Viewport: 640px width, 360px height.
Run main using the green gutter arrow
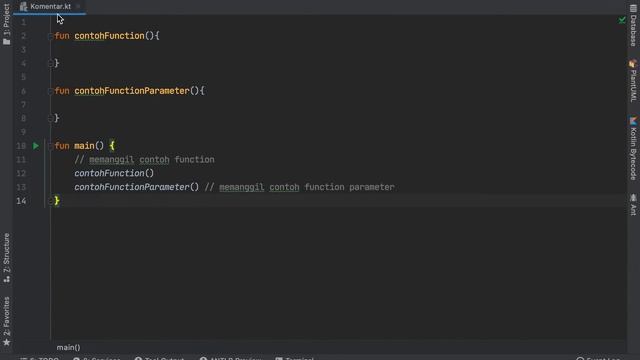tap(36, 146)
